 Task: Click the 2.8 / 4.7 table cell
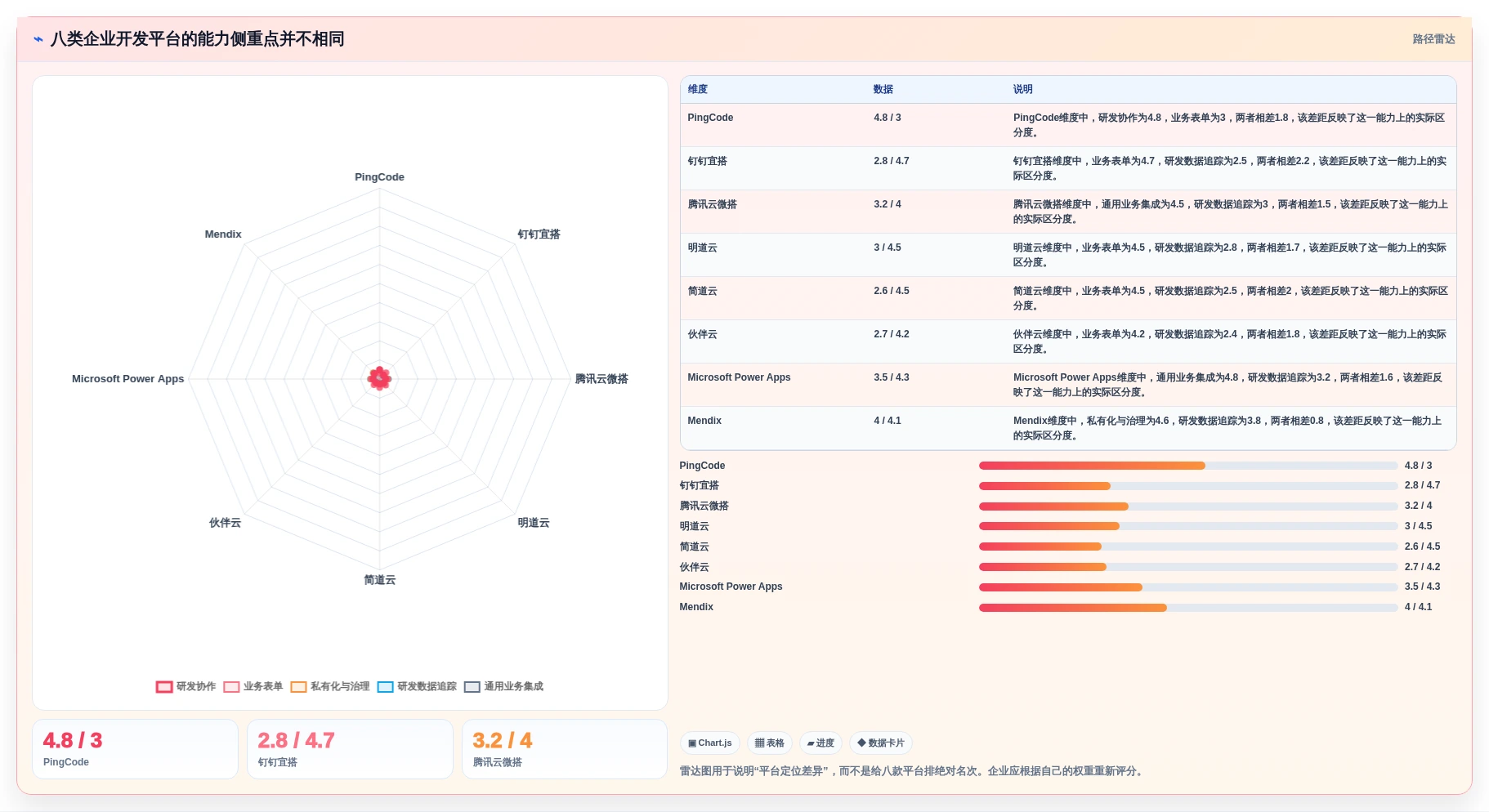pyautogui.click(x=892, y=161)
